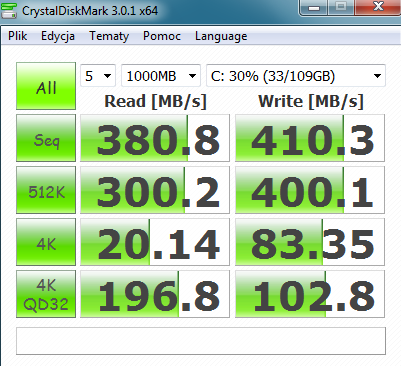Click the Seq write result 410.3
The image size is (401, 366).
(310, 138)
